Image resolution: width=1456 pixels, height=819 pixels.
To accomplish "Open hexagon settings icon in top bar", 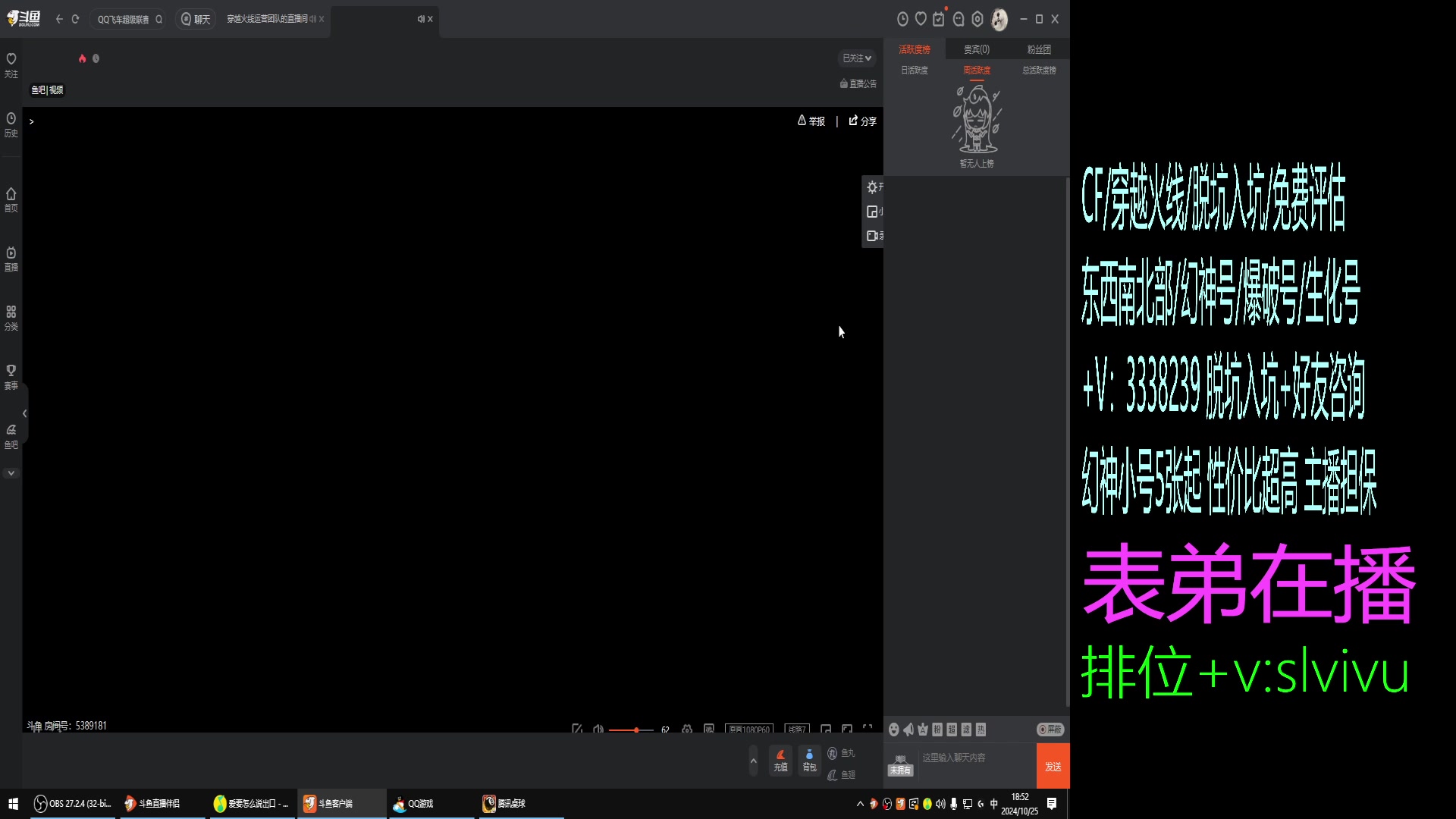I will [x=977, y=19].
